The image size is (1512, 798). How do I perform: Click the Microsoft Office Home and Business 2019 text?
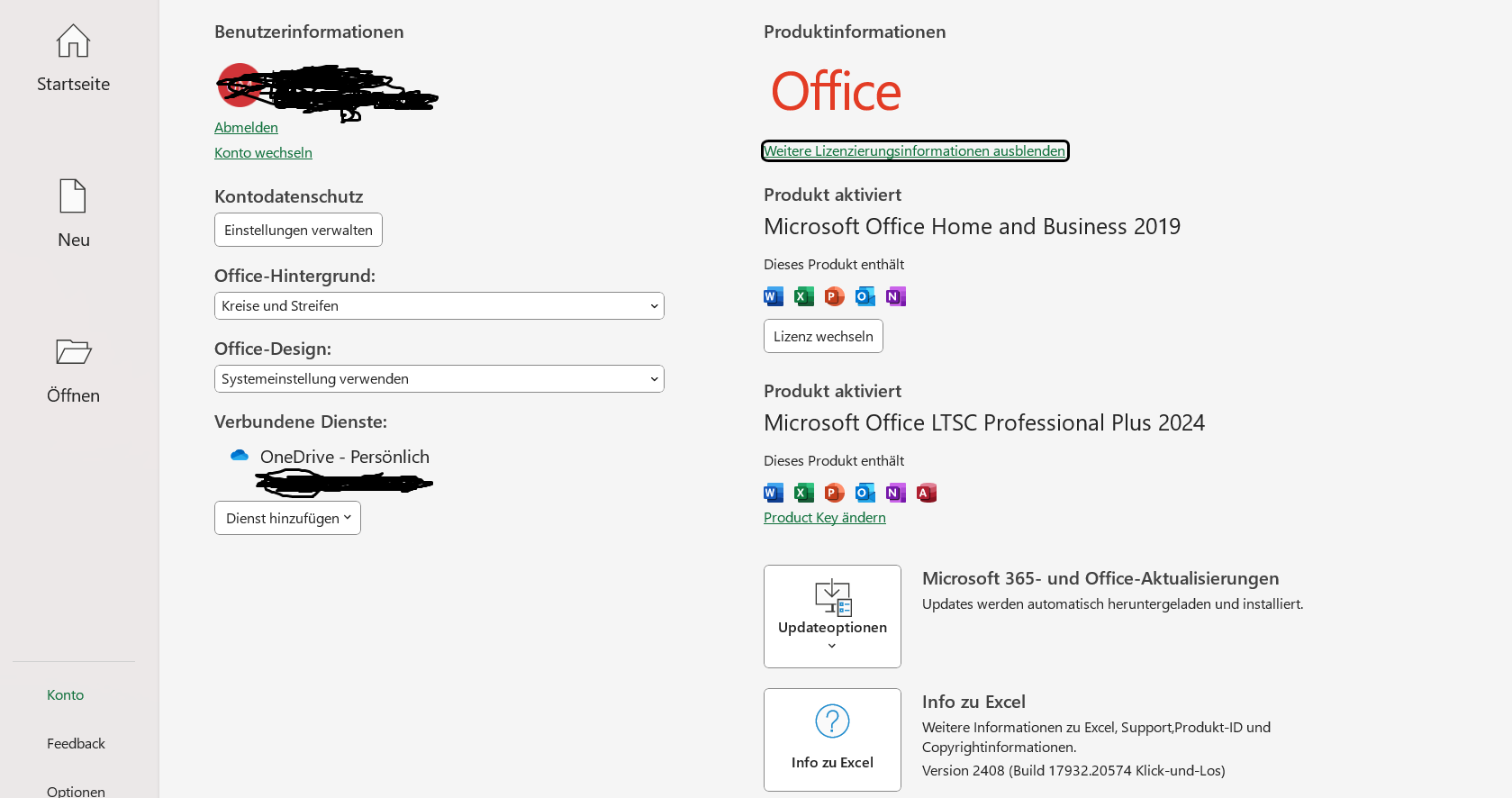pyautogui.click(x=972, y=227)
